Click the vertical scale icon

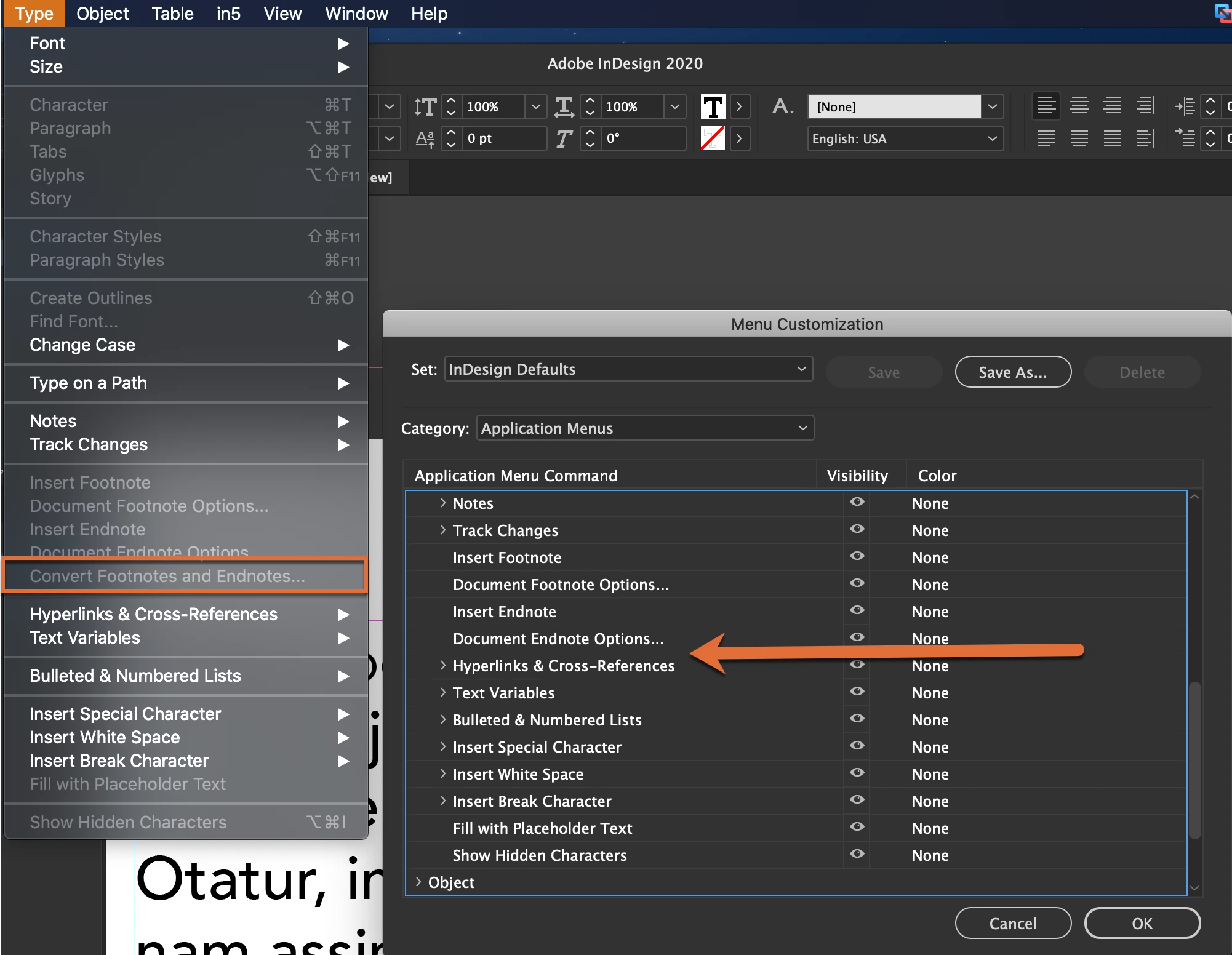[425, 106]
